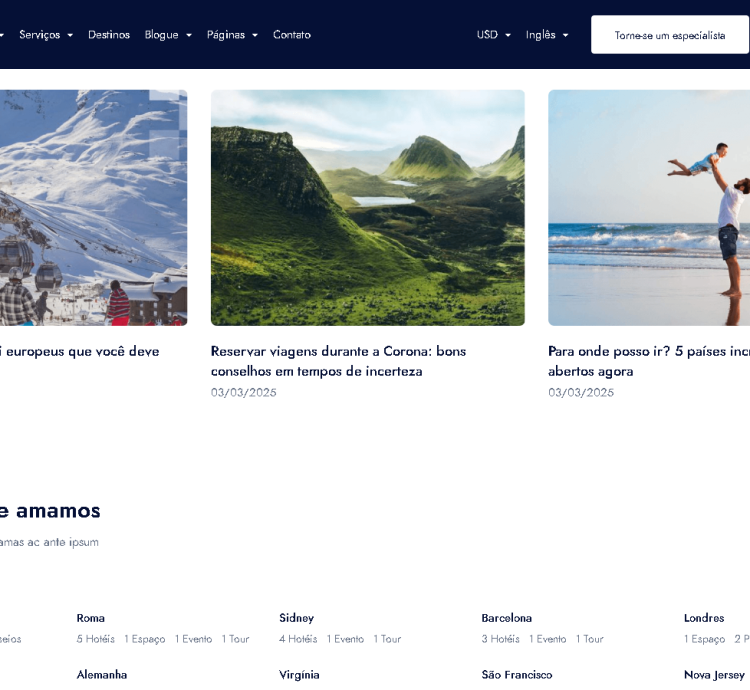Open the São Francisco destination link

click(516, 675)
